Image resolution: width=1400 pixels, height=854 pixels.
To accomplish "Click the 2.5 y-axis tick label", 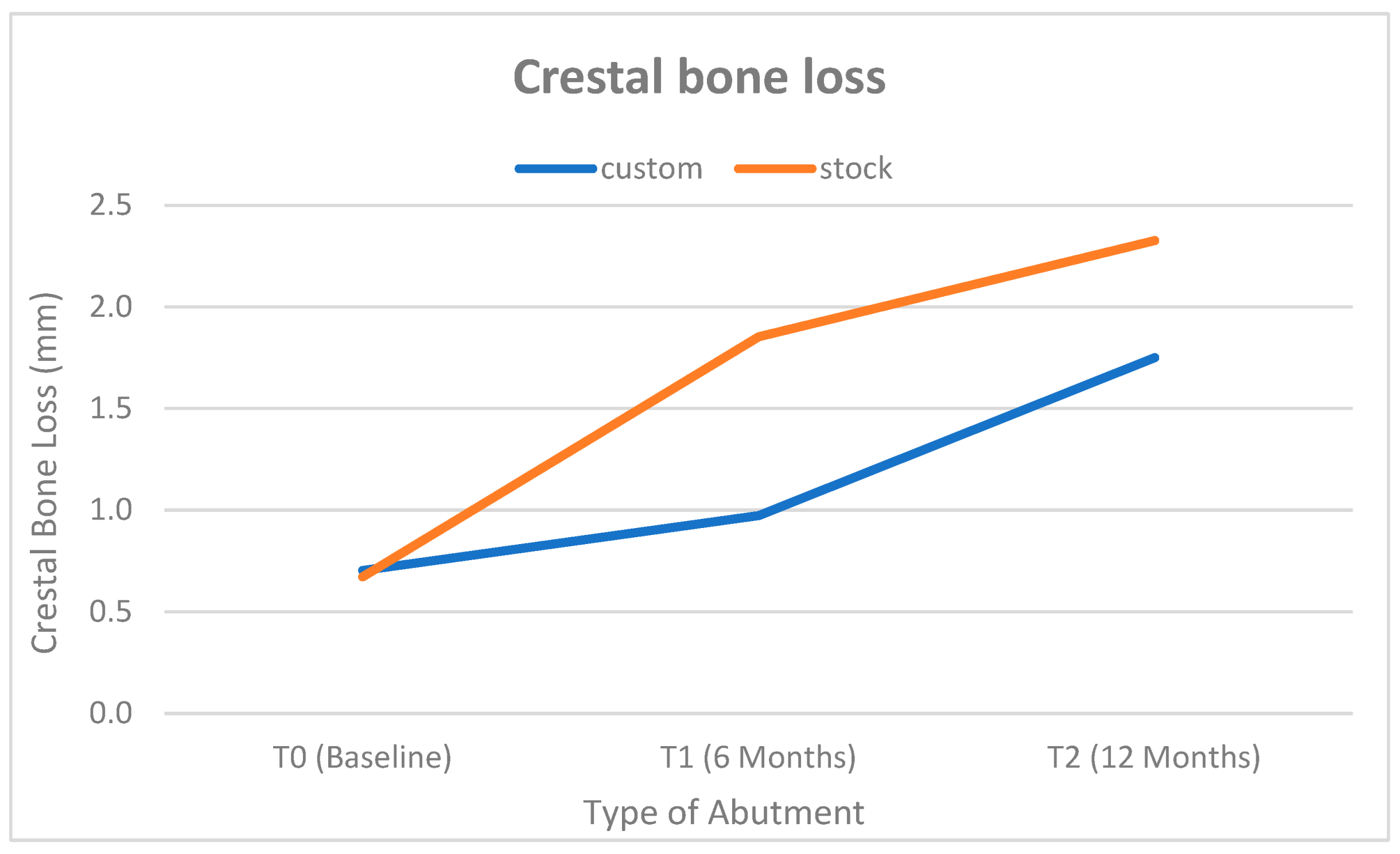I will pyautogui.click(x=111, y=205).
